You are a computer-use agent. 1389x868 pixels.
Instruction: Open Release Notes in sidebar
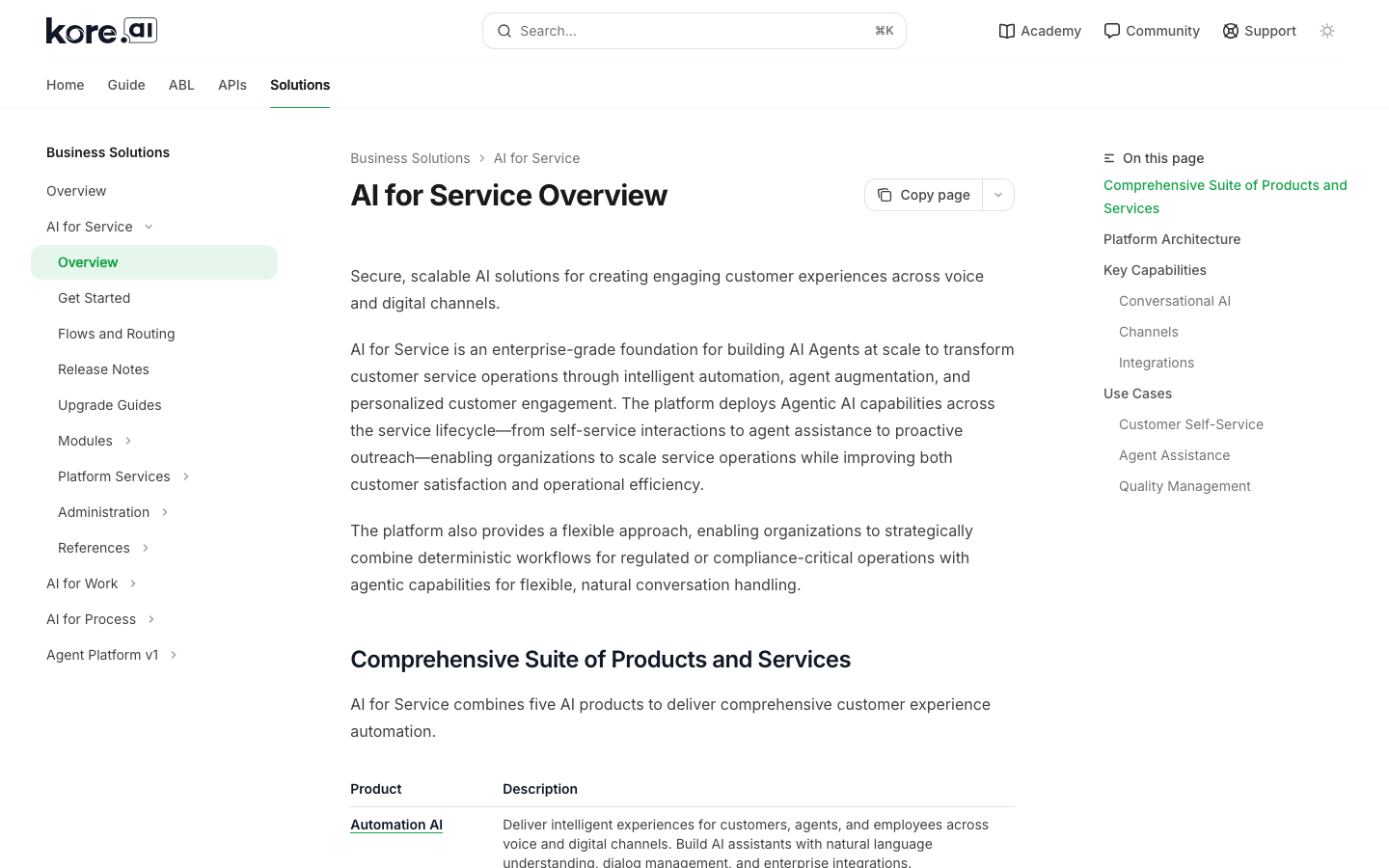pos(103,369)
